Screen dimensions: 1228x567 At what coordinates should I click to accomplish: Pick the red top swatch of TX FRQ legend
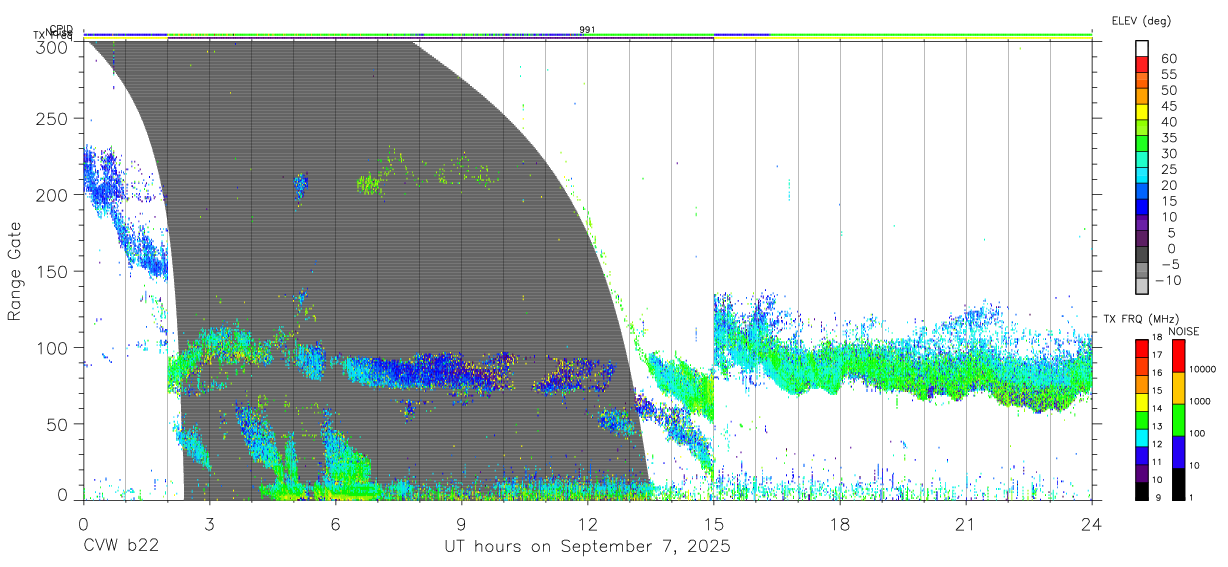coord(1141,348)
